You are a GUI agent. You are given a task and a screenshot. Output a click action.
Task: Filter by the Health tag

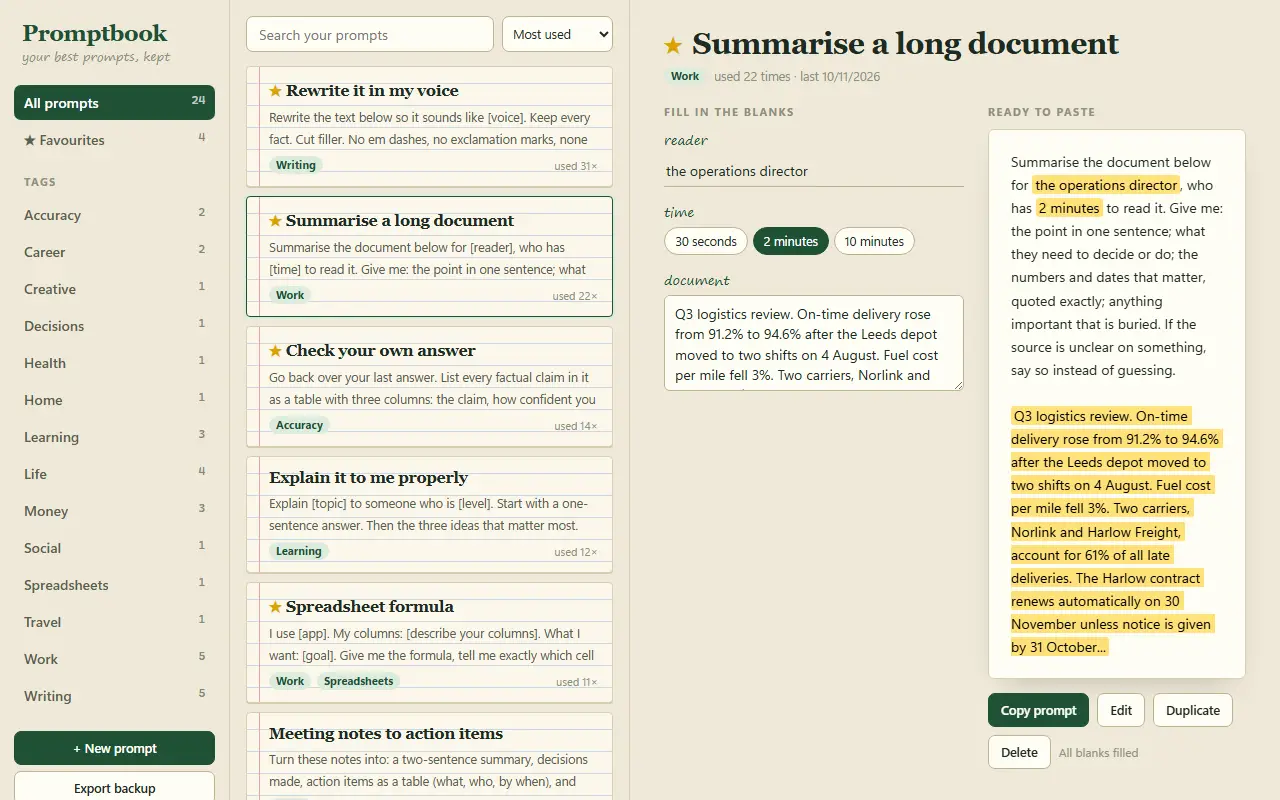[x=114, y=363]
